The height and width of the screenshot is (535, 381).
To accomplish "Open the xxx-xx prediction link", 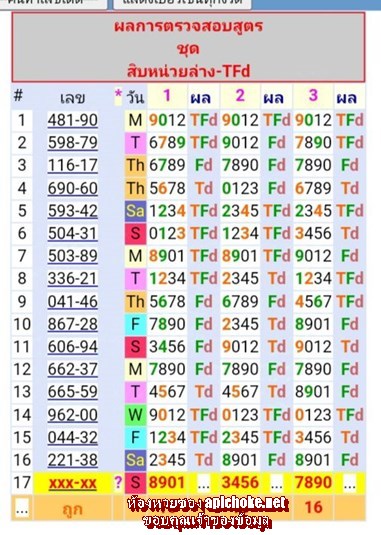I will pyautogui.click(x=73, y=483).
